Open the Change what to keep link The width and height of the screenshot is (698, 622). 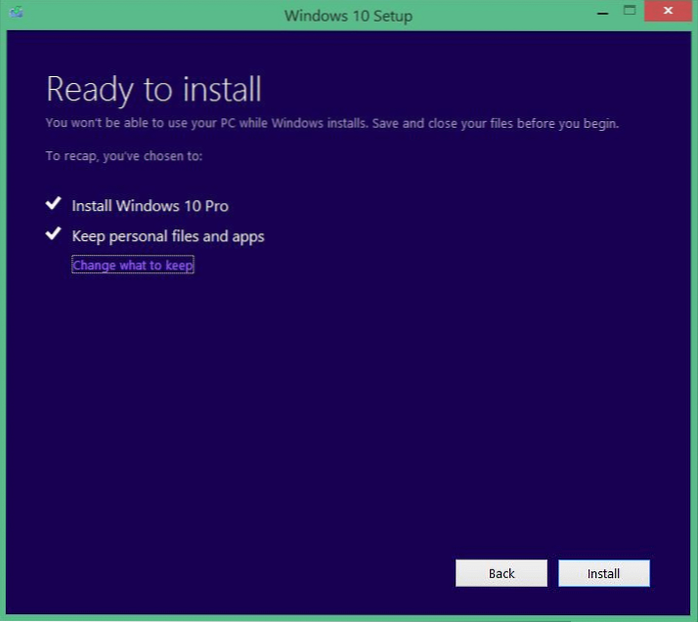tap(132, 265)
